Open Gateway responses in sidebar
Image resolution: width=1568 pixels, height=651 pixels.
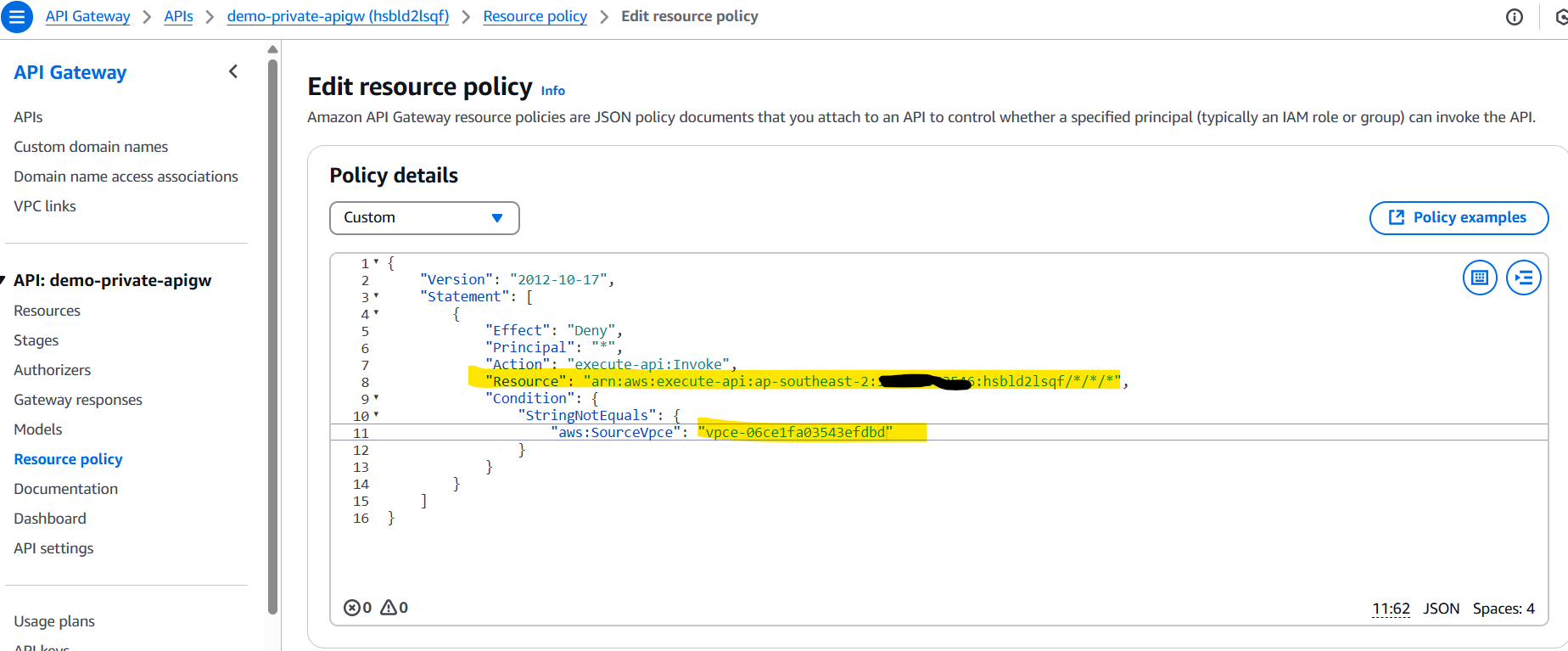[78, 400]
